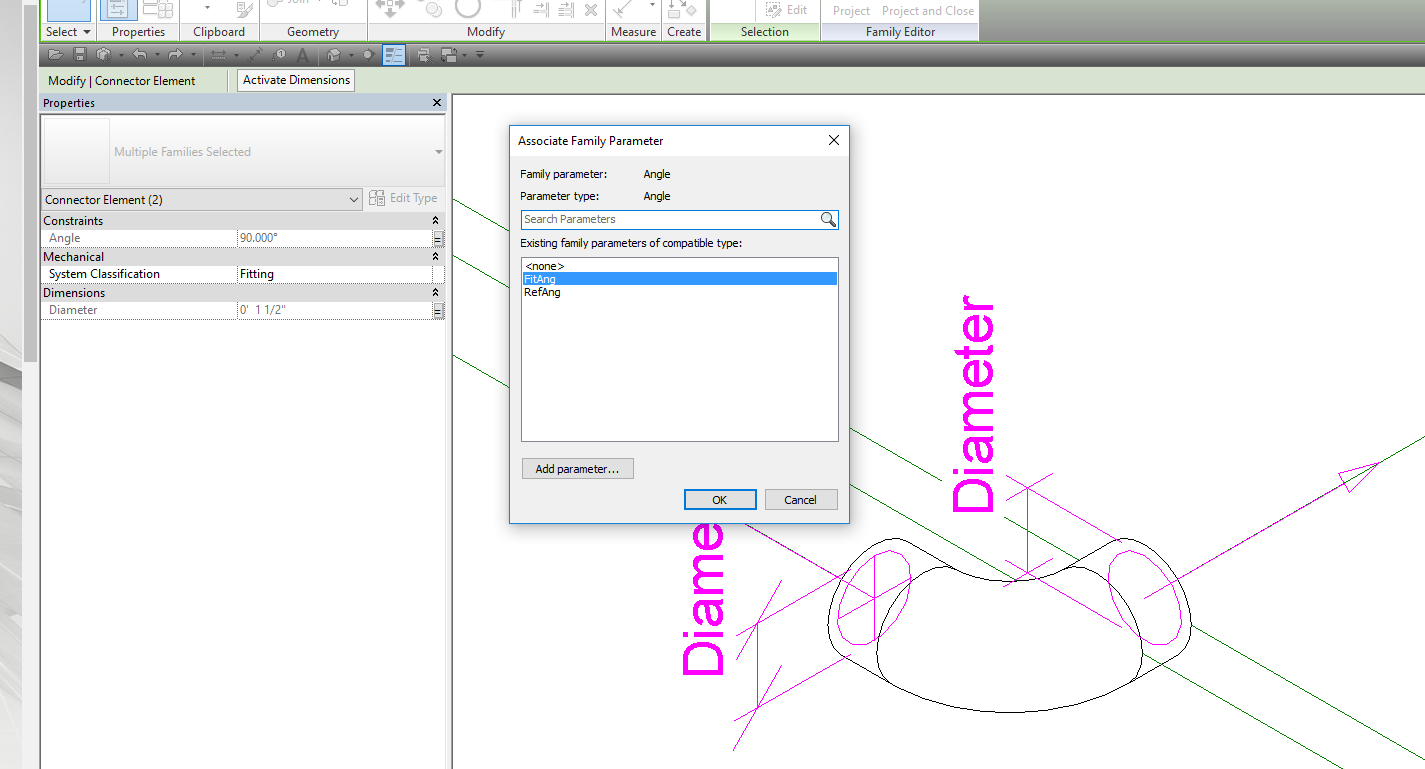Viewport: 1425px width, 769px height.
Task: Select the Measure tool on the ribbon
Action: pos(620,10)
